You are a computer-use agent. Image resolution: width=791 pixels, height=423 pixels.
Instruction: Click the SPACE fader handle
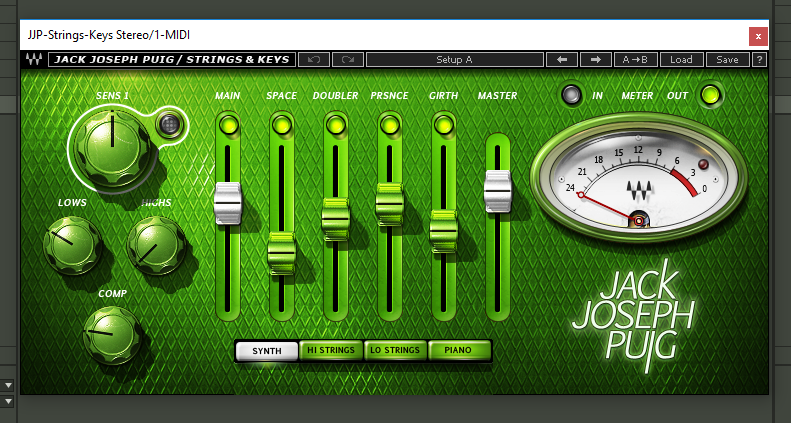282,253
